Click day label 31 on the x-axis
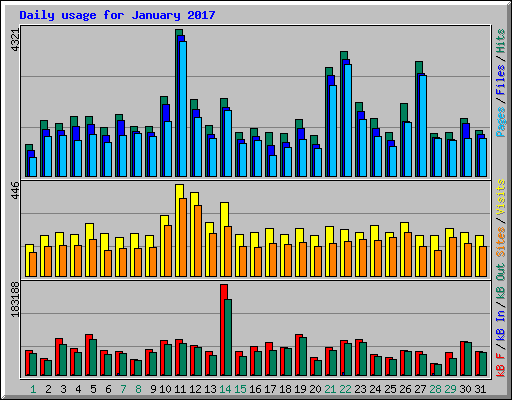 (x=480, y=389)
